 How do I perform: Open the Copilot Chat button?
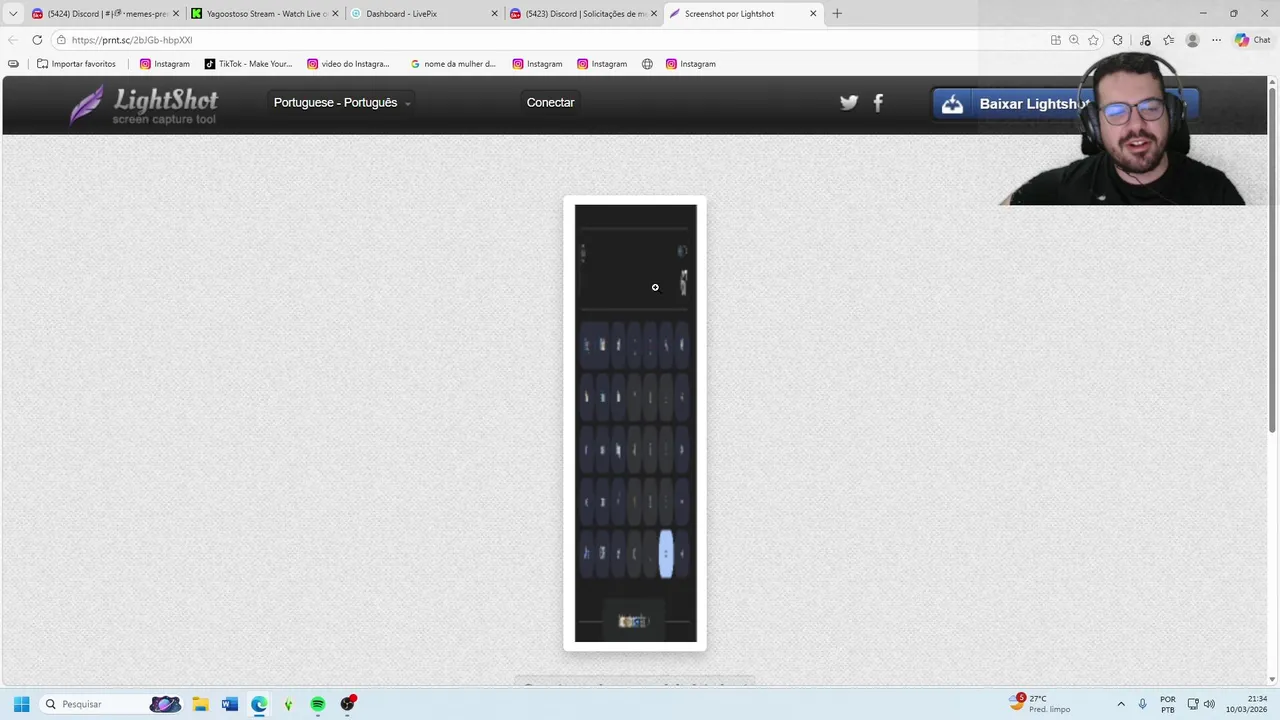pos(1252,40)
